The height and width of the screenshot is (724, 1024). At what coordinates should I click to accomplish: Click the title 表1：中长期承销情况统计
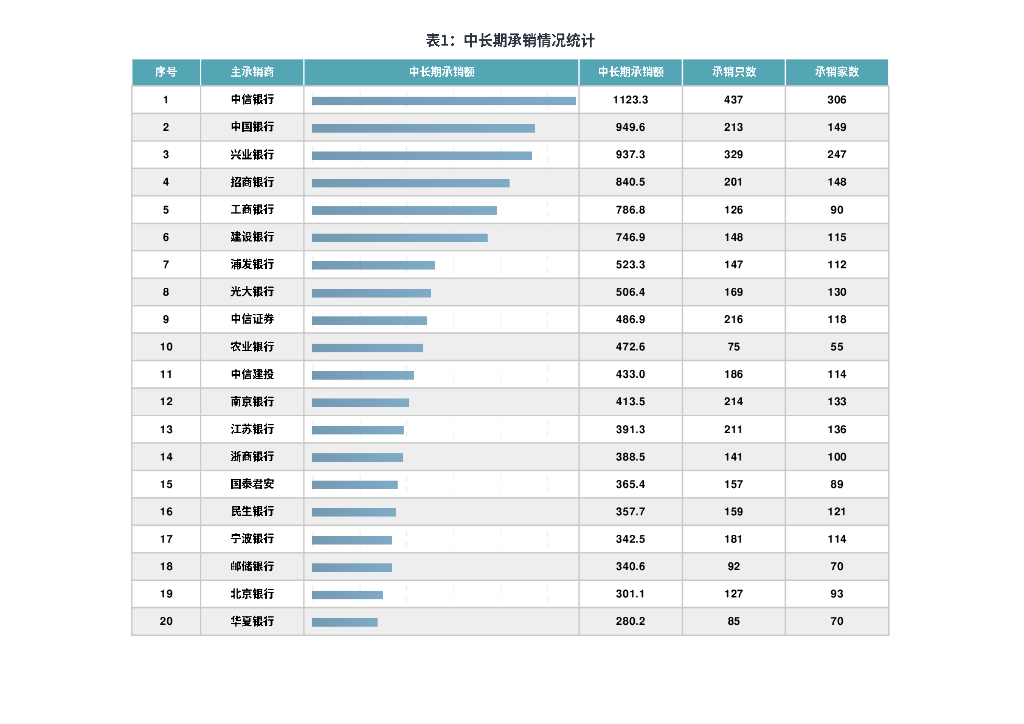[510, 40]
